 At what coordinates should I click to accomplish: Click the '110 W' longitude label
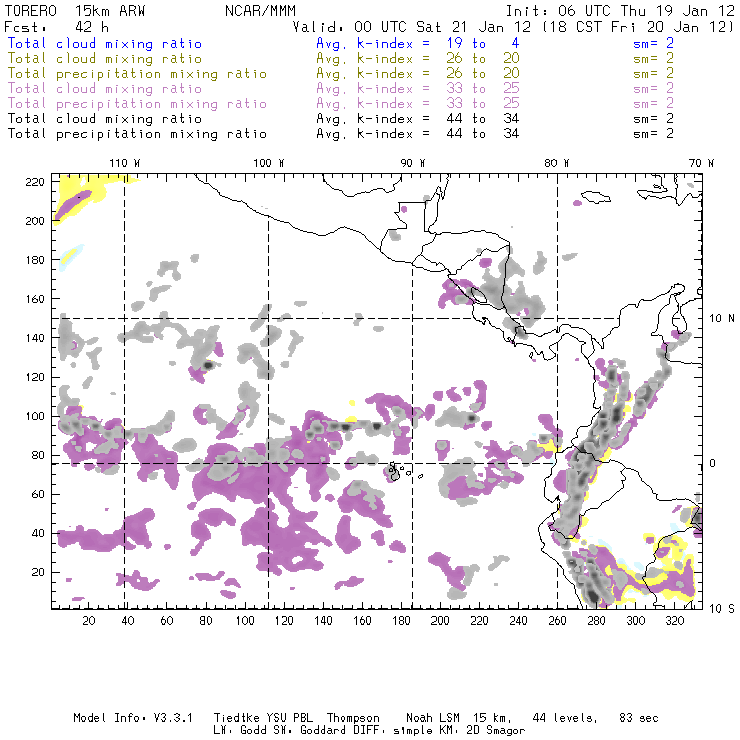point(125,163)
